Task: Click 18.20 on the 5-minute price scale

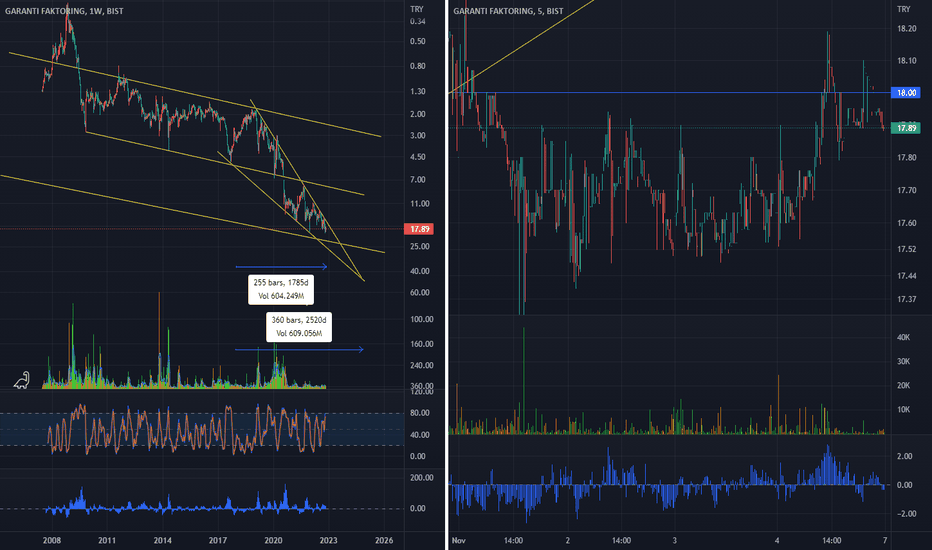Action: pos(906,29)
